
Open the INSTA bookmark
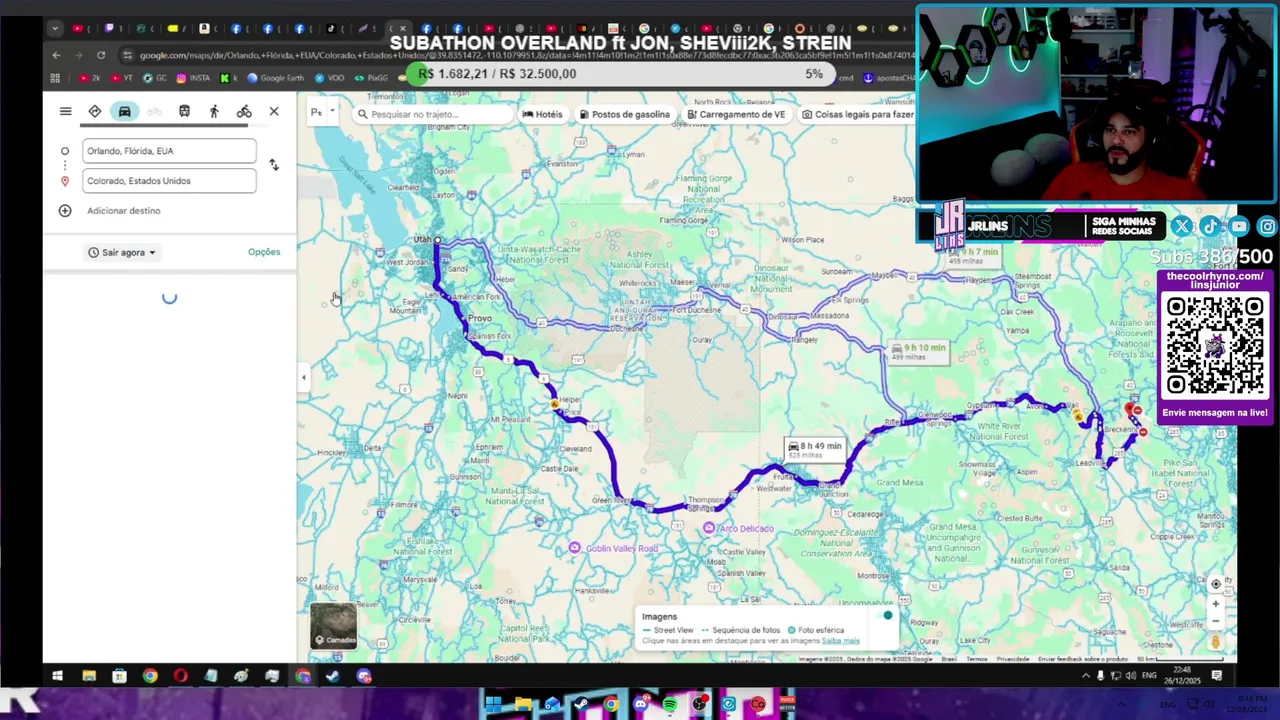(x=194, y=77)
